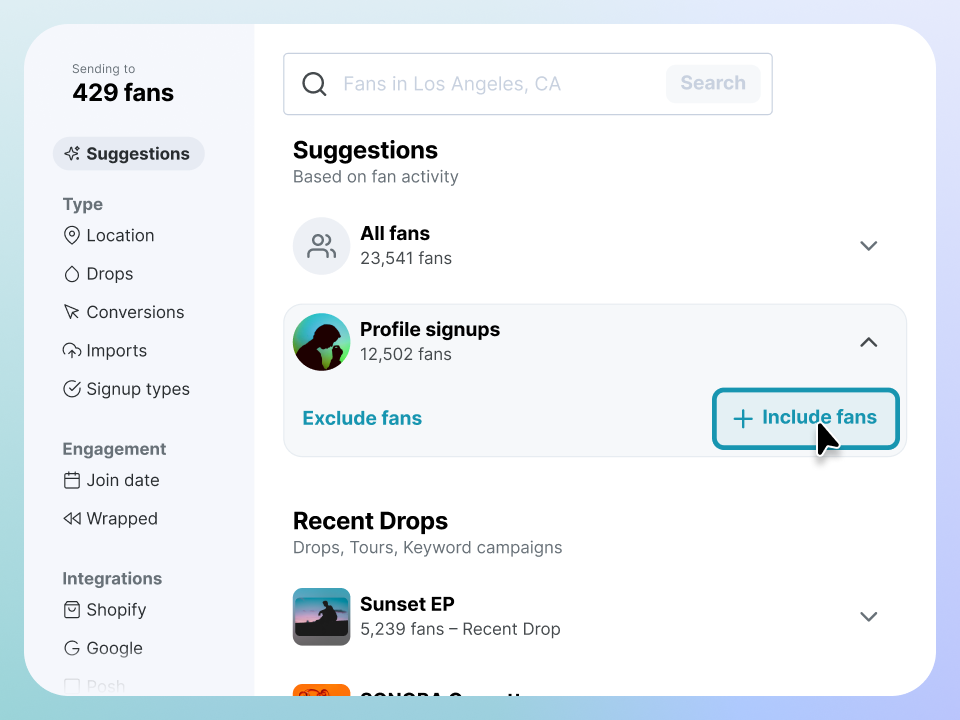Image resolution: width=960 pixels, height=720 pixels.
Task: Expand the Sunset EP drop chevron
Action: tap(868, 617)
